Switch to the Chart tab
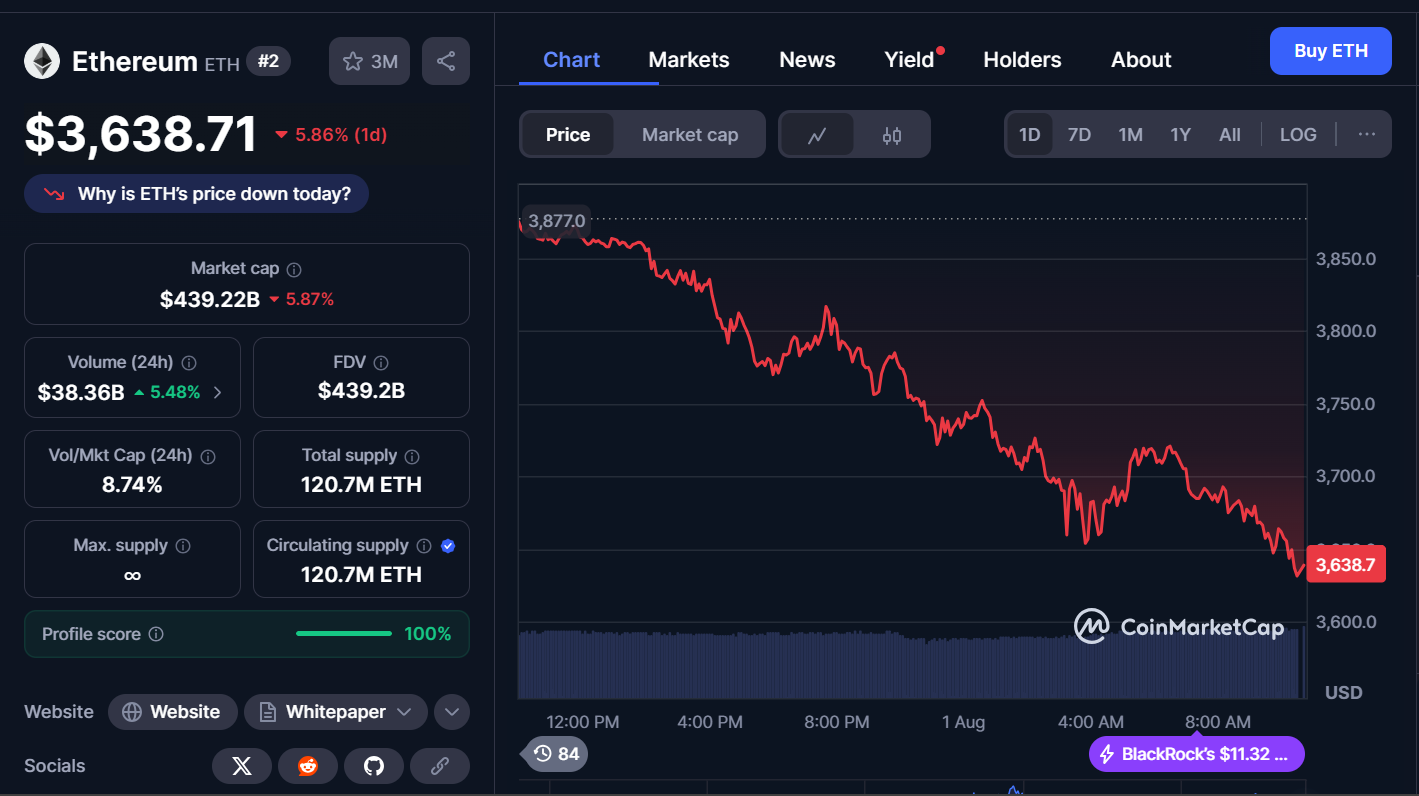1419x796 pixels. coord(571,60)
